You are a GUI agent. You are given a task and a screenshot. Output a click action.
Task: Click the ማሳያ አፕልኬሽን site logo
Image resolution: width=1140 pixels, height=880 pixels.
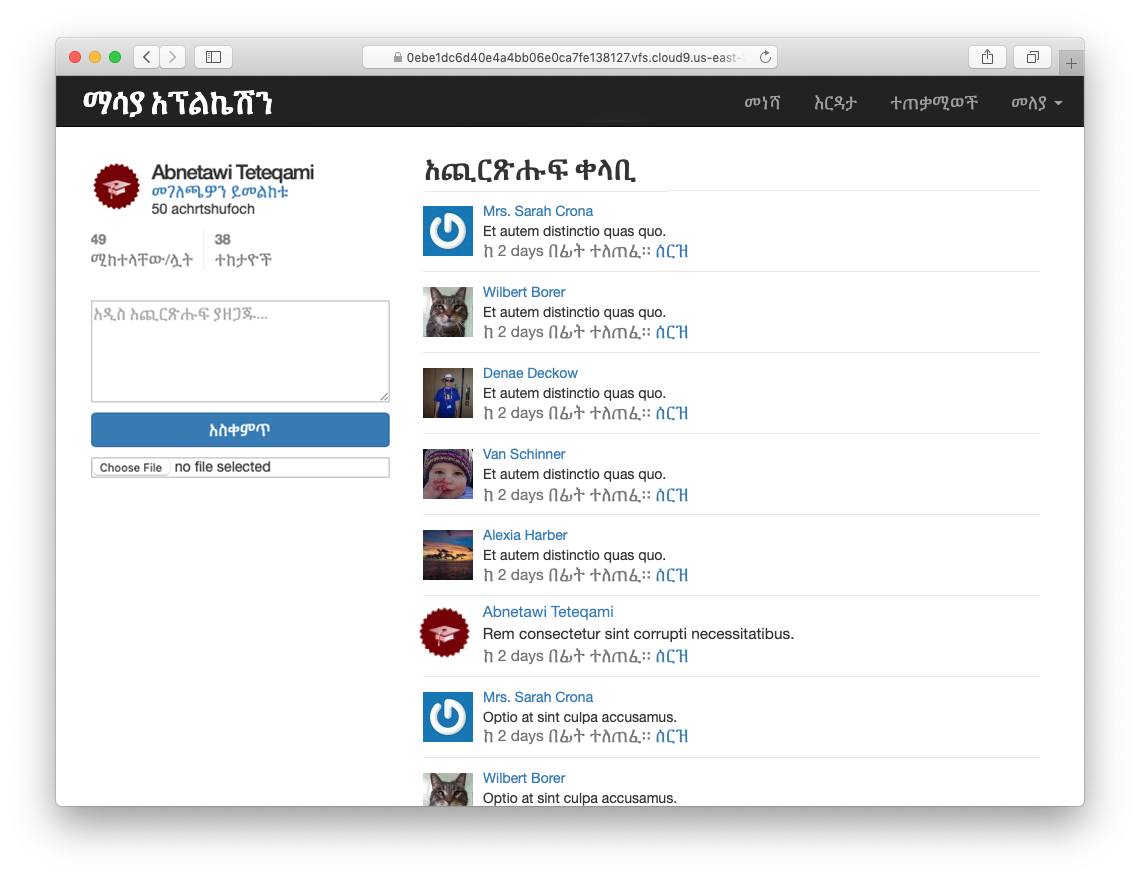tap(178, 103)
